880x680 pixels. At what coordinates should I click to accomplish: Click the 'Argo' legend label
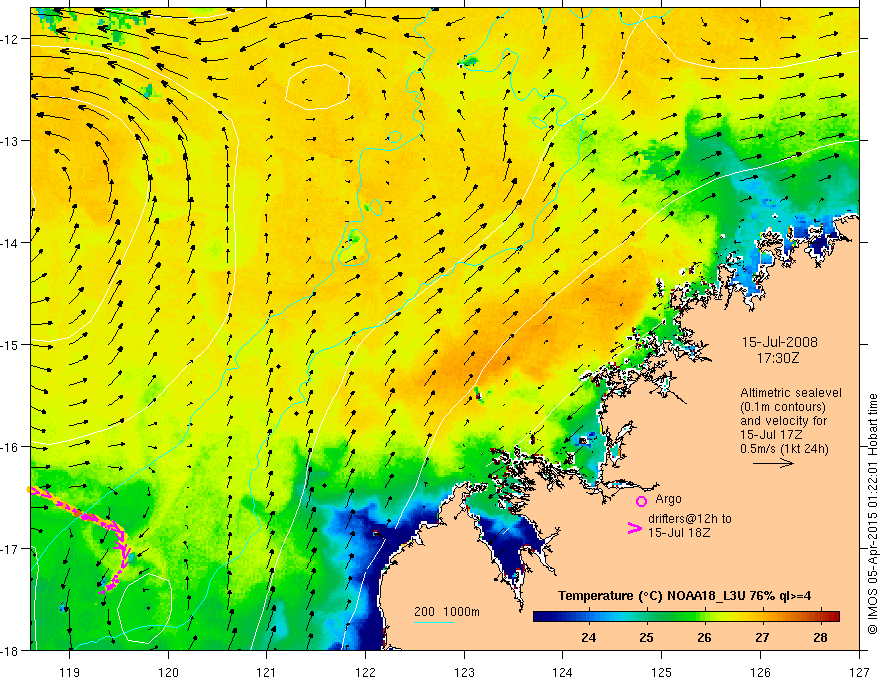[x=668, y=499]
